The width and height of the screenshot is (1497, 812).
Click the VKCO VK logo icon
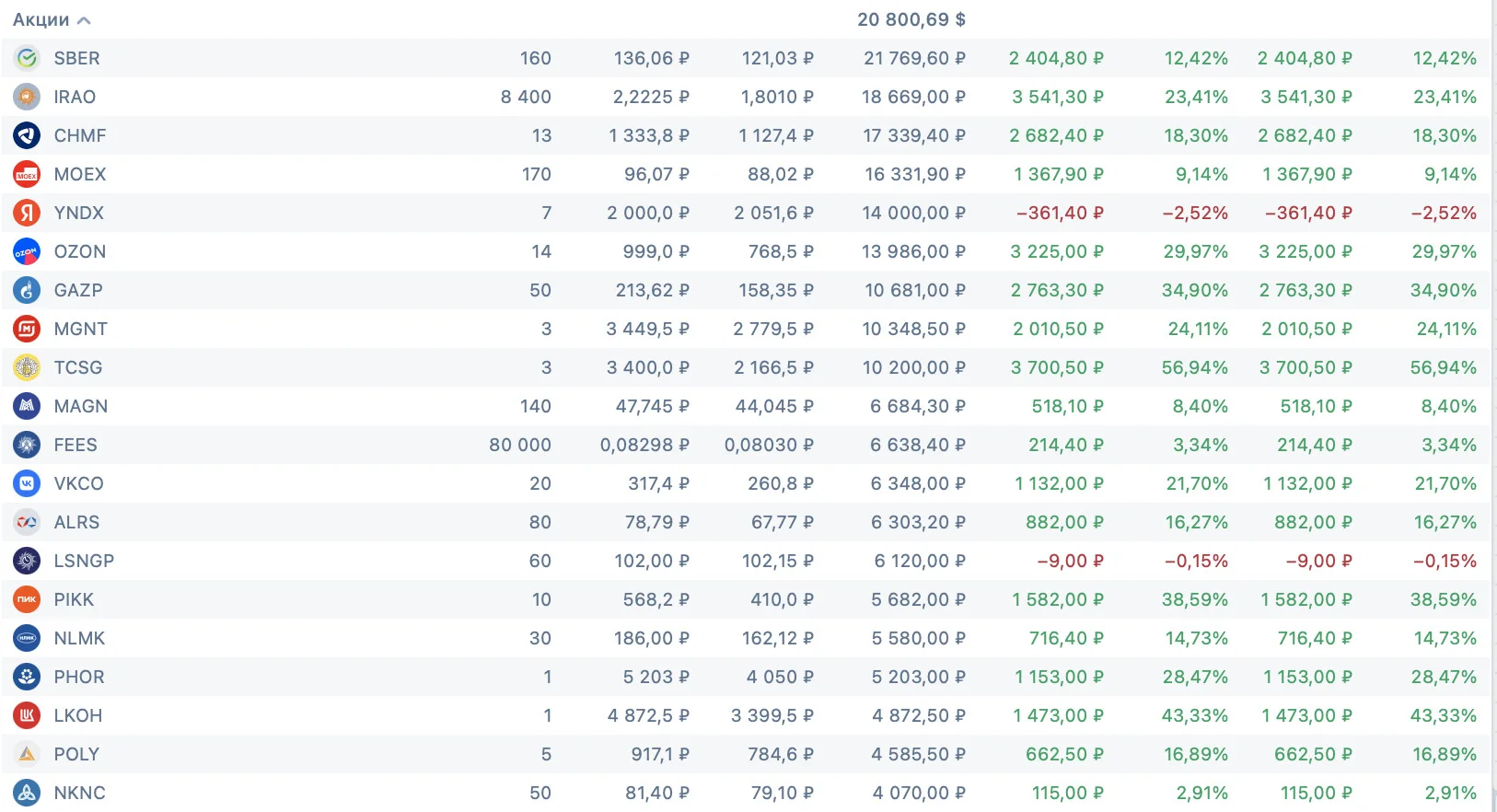click(x=27, y=483)
